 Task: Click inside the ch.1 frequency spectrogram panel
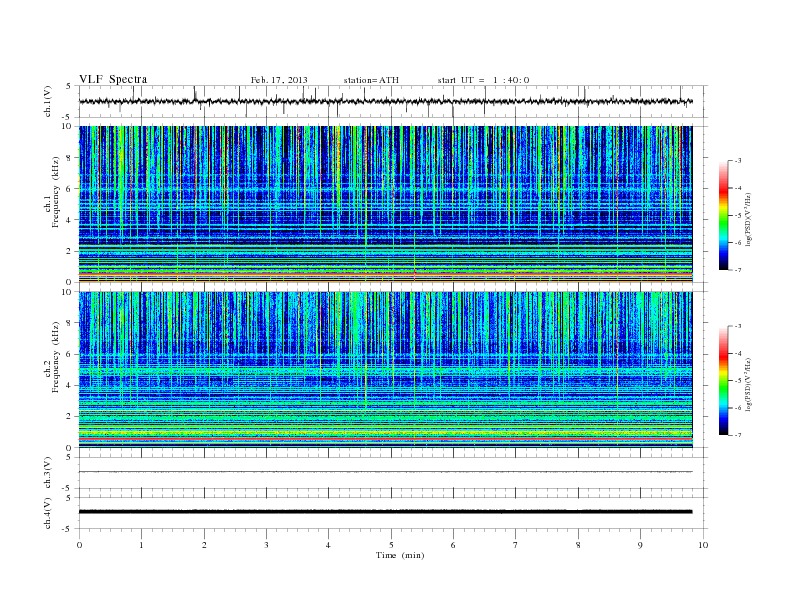click(x=385, y=204)
